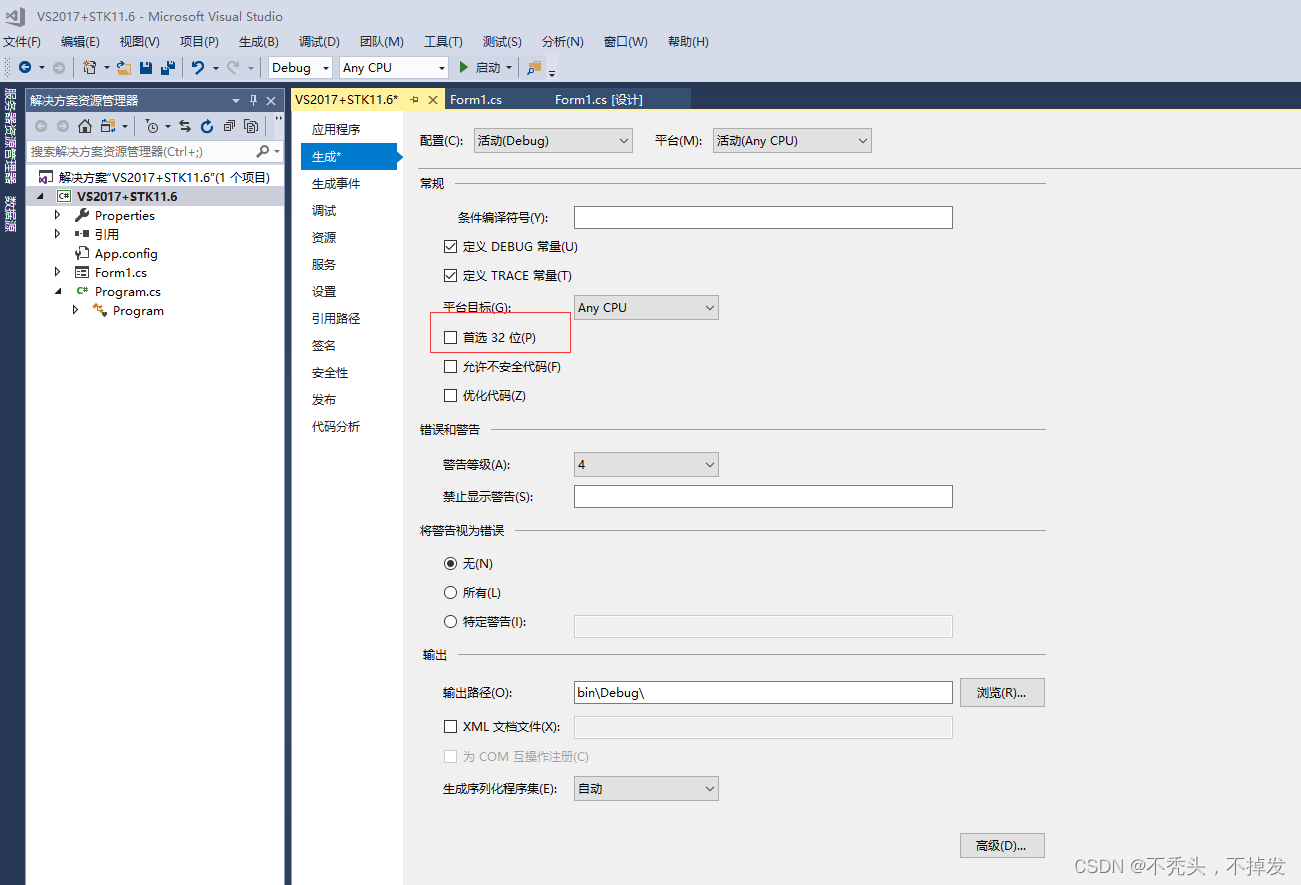Select the 所有(L) radio button
Image resolution: width=1301 pixels, height=885 pixels.
click(x=450, y=592)
